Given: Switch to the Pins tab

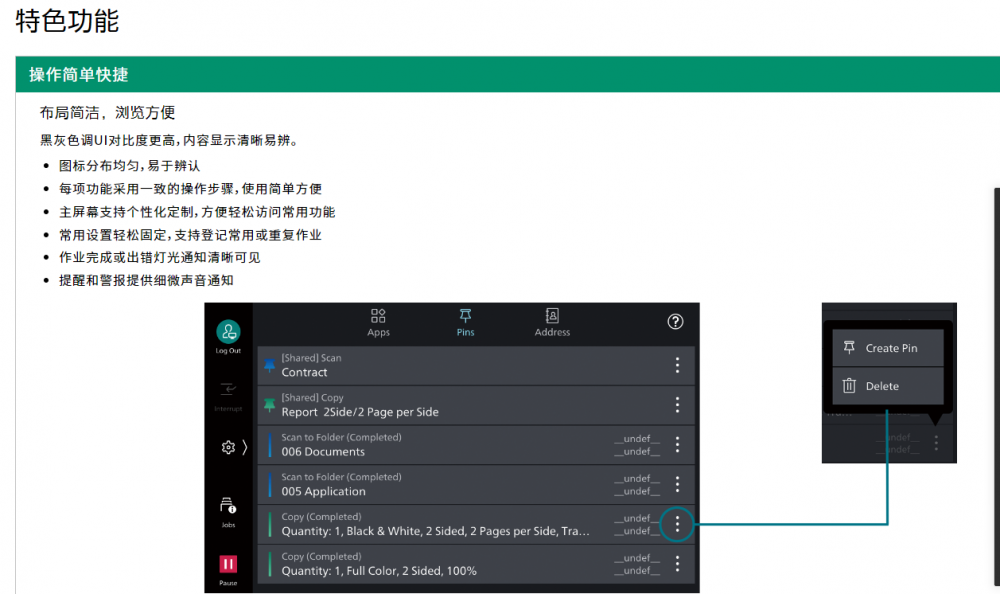Looking at the screenshot, I should coord(465,322).
